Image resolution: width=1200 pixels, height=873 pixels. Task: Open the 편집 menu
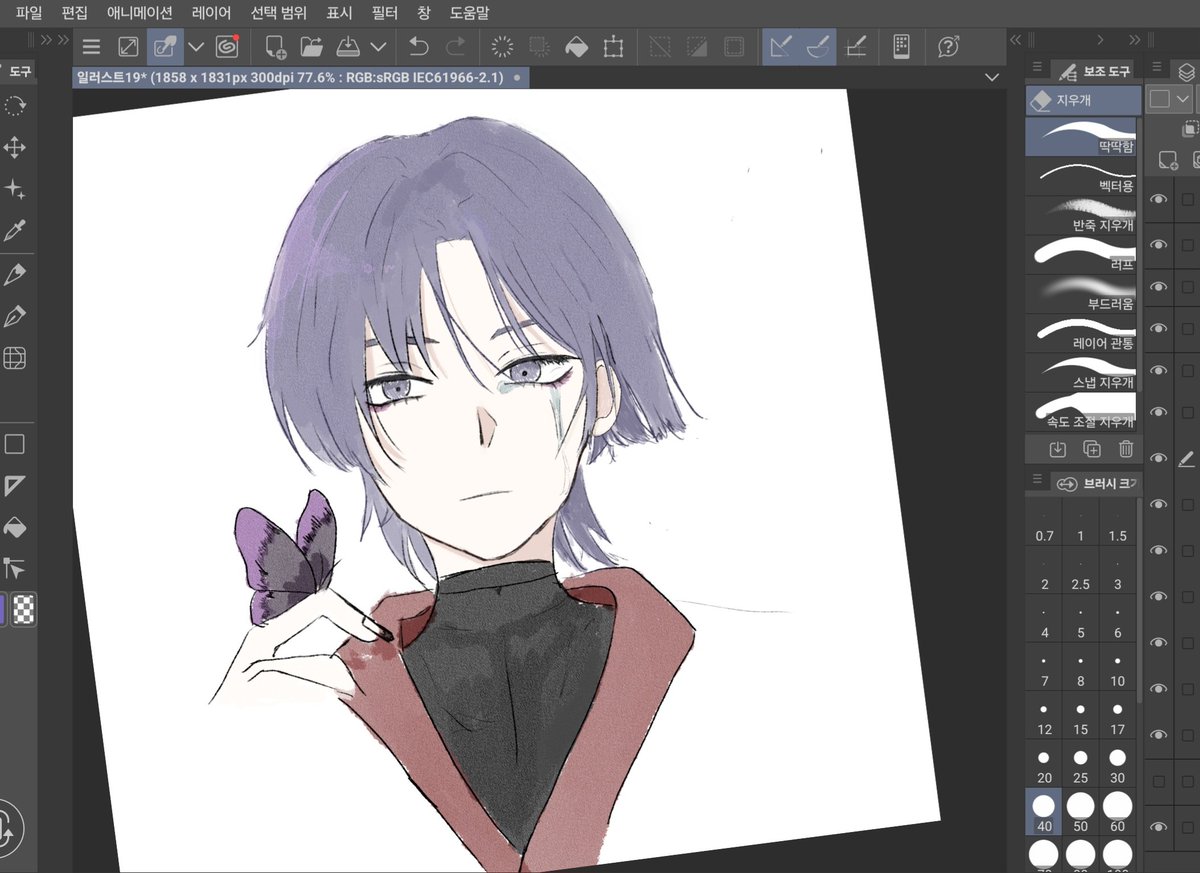(x=74, y=13)
